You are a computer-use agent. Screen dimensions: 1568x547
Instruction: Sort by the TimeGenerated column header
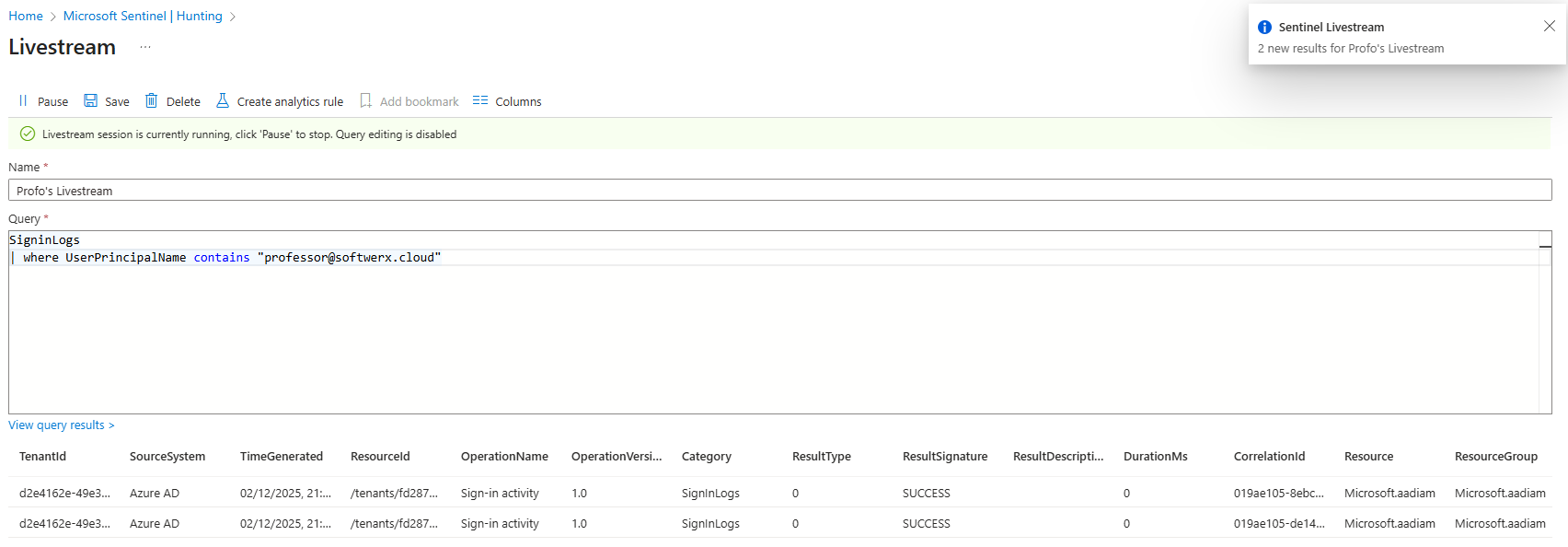point(282,457)
